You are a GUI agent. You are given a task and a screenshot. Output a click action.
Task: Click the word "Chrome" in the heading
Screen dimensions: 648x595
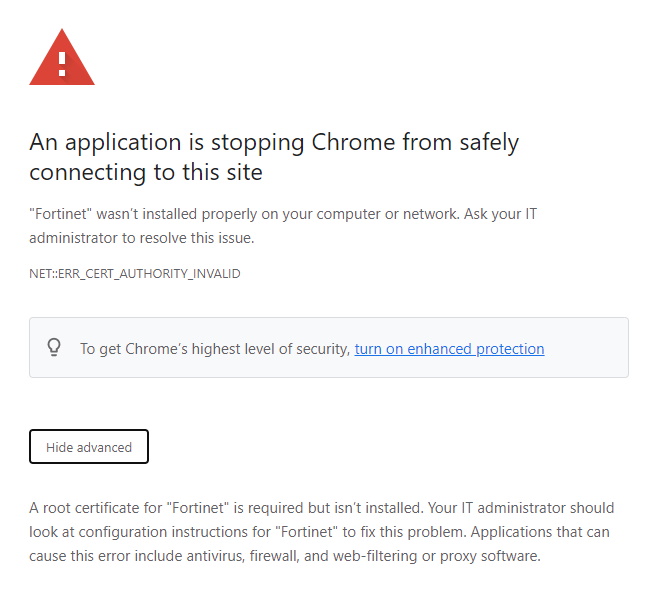[x=354, y=142]
